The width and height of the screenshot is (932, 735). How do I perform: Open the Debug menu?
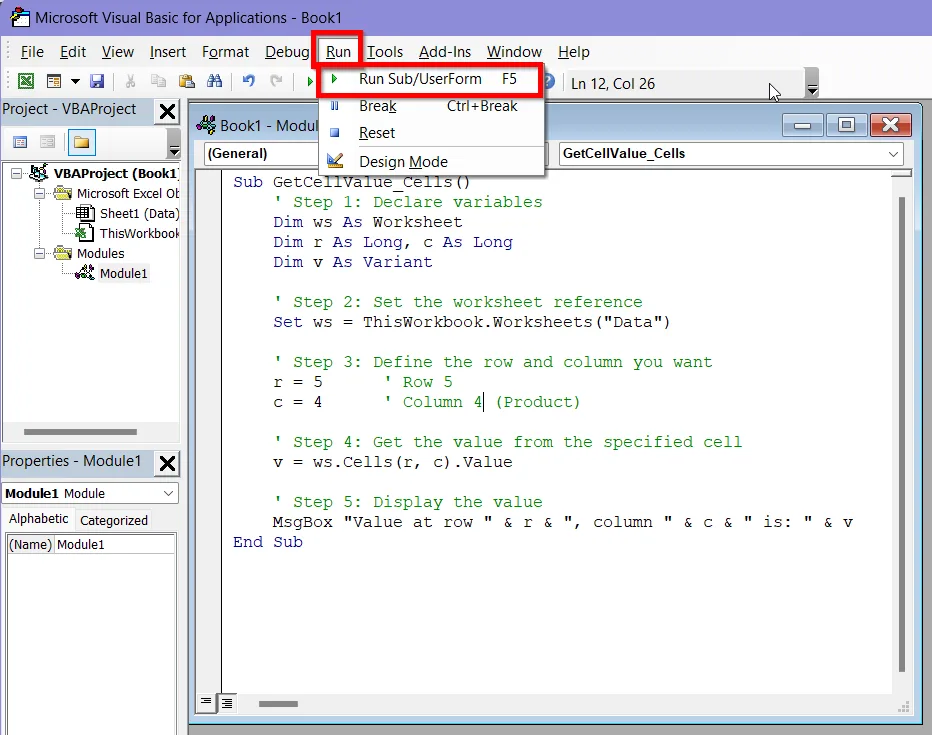click(286, 52)
